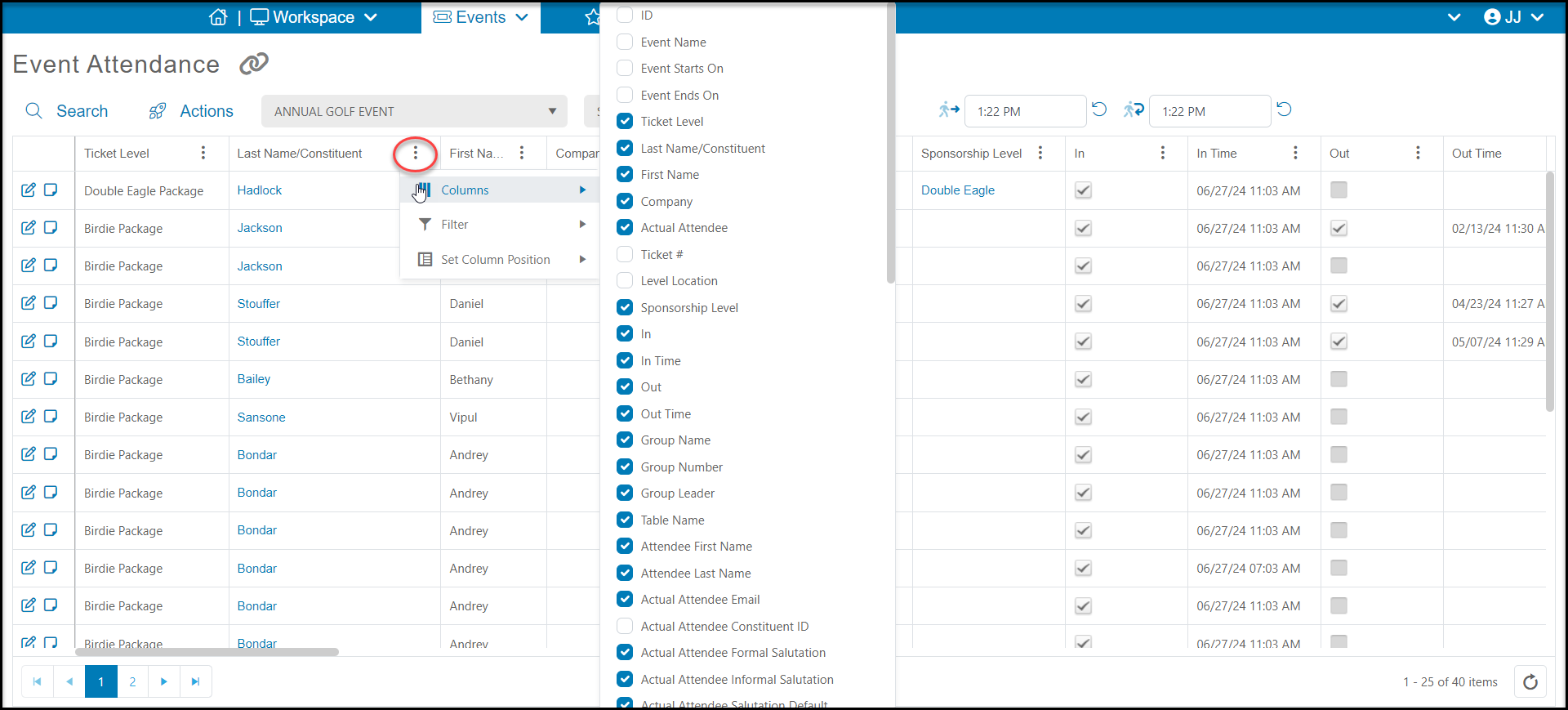Screen dimensions: 1568x710
Task: Uncheck the Table Name column
Action: (x=625, y=520)
